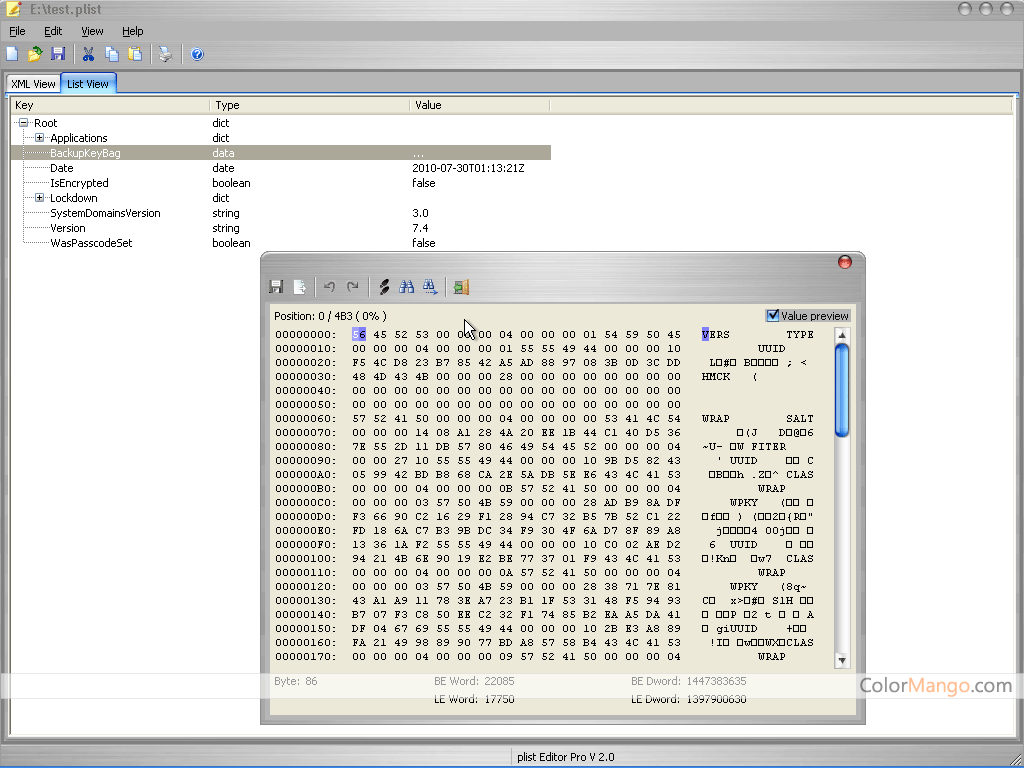This screenshot has width=1024, height=768.
Task: Click the Find binoculars icon in the hex editor
Action: click(407, 287)
